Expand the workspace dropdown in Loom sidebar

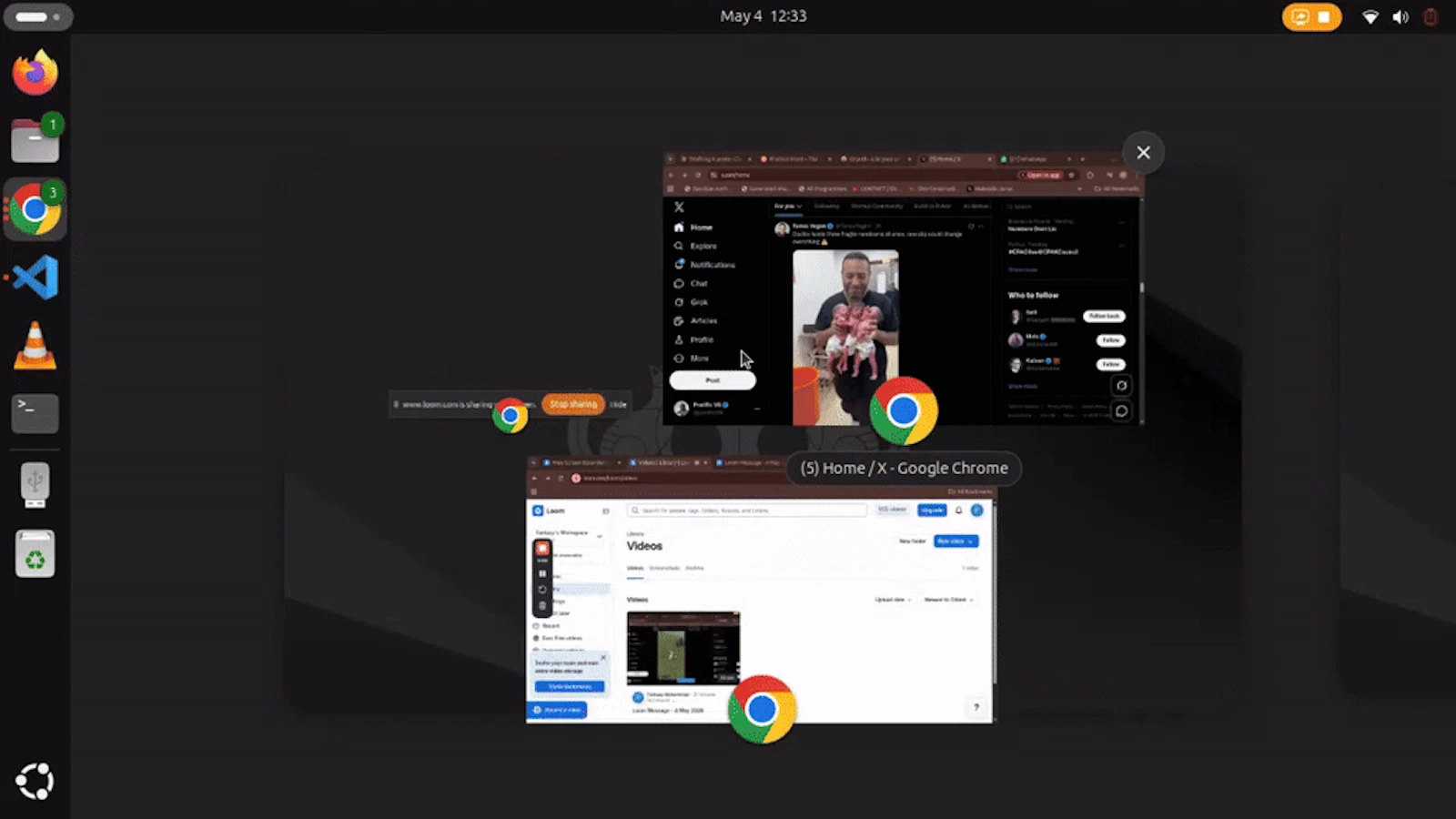pyautogui.click(x=598, y=534)
